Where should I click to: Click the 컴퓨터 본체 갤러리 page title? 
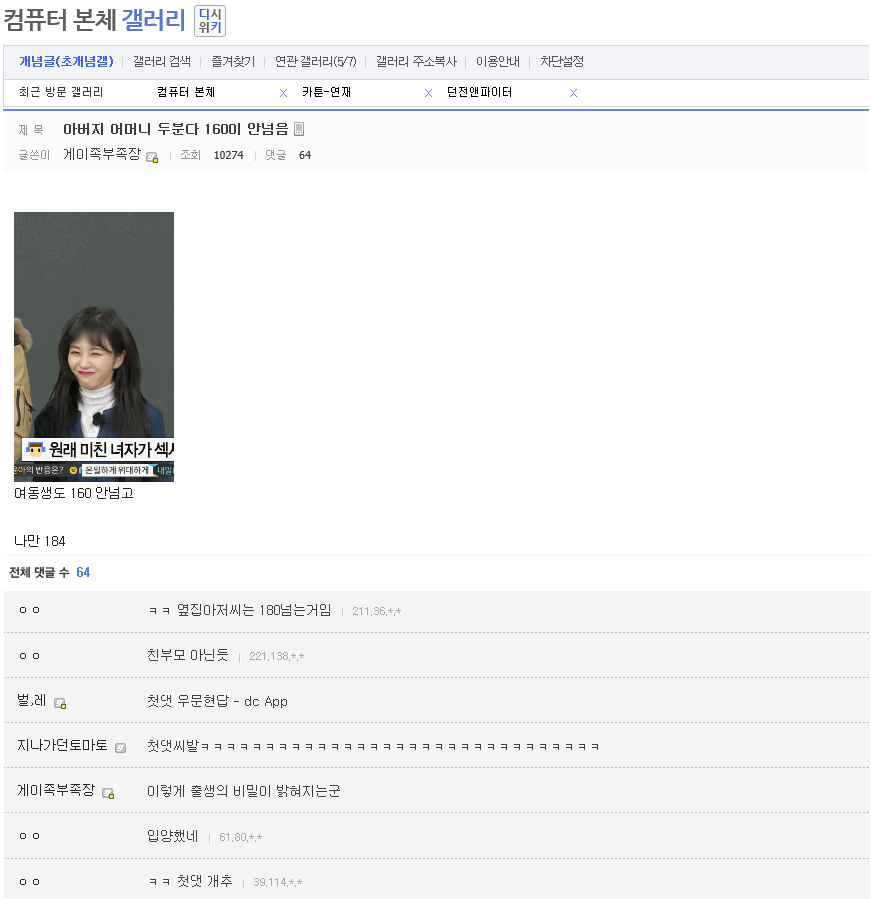95,20
